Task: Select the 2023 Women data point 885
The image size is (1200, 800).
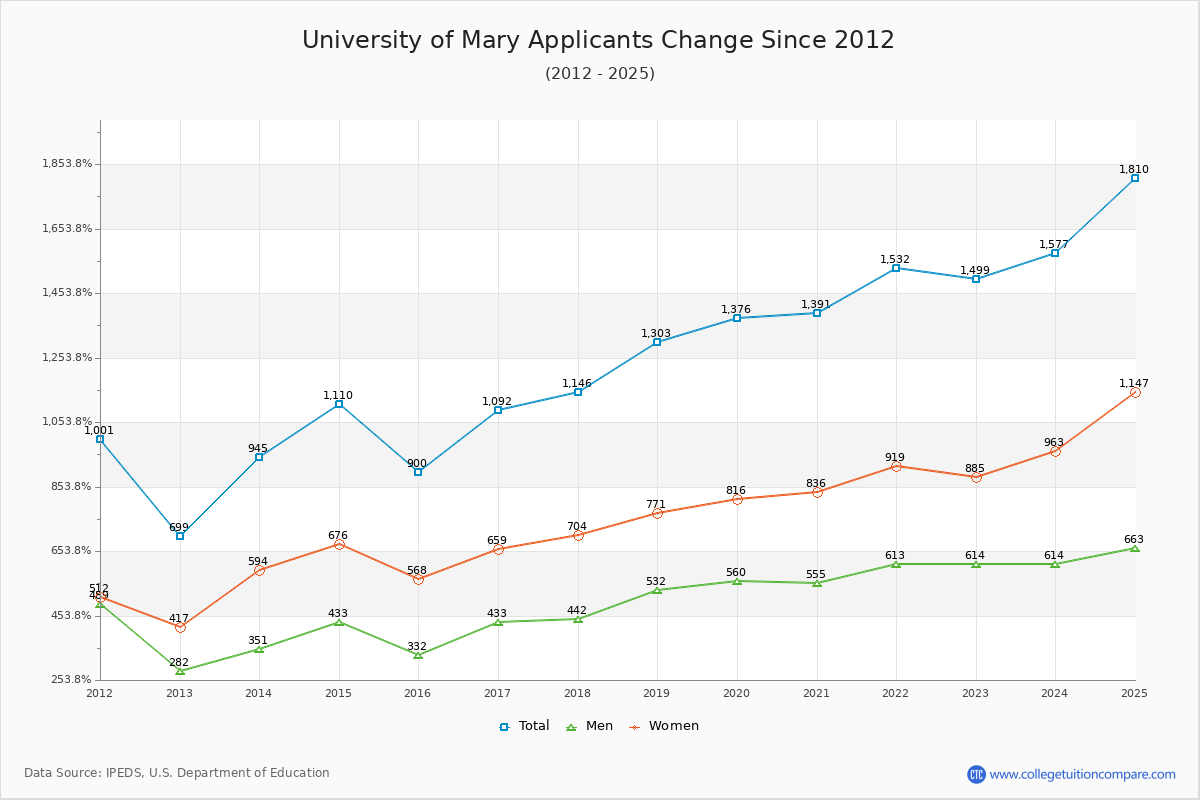Action: (x=976, y=477)
